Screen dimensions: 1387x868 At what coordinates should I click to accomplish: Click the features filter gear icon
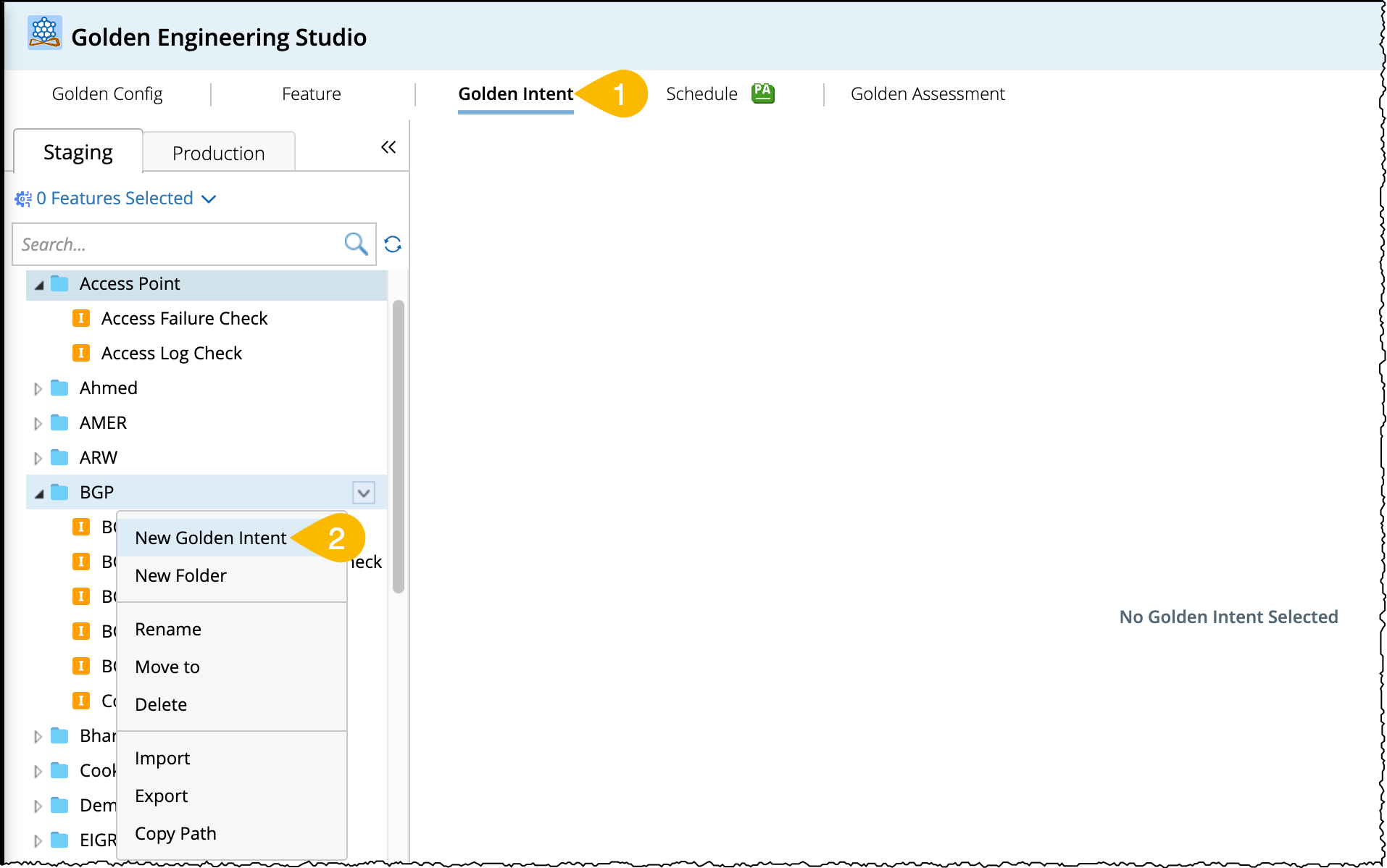(x=23, y=199)
